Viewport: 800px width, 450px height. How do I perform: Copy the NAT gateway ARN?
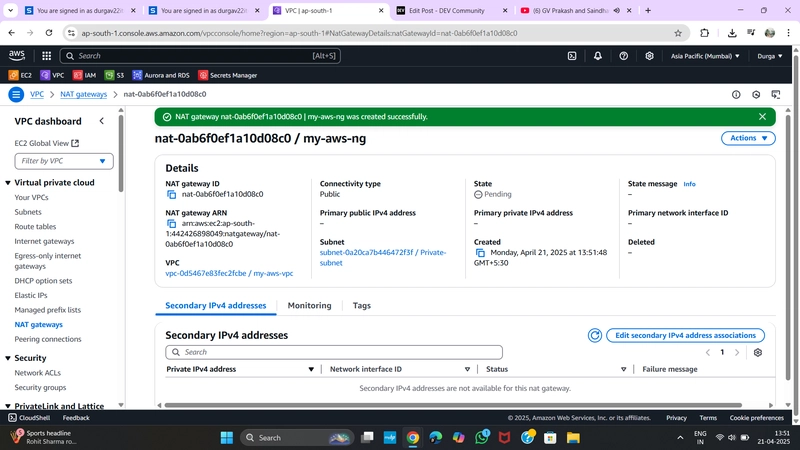pyautogui.click(x=171, y=223)
